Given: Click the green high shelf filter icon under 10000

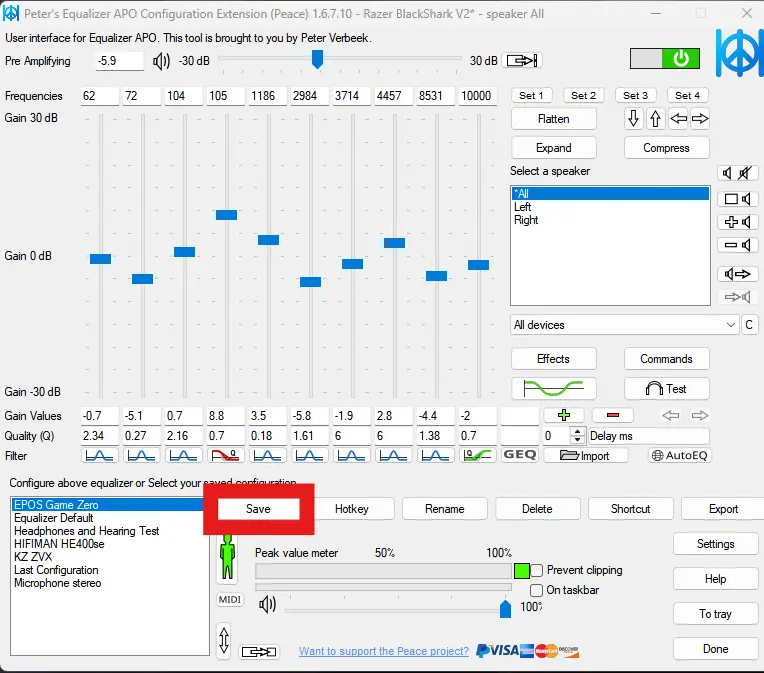Looking at the screenshot, I should (477, 456).
